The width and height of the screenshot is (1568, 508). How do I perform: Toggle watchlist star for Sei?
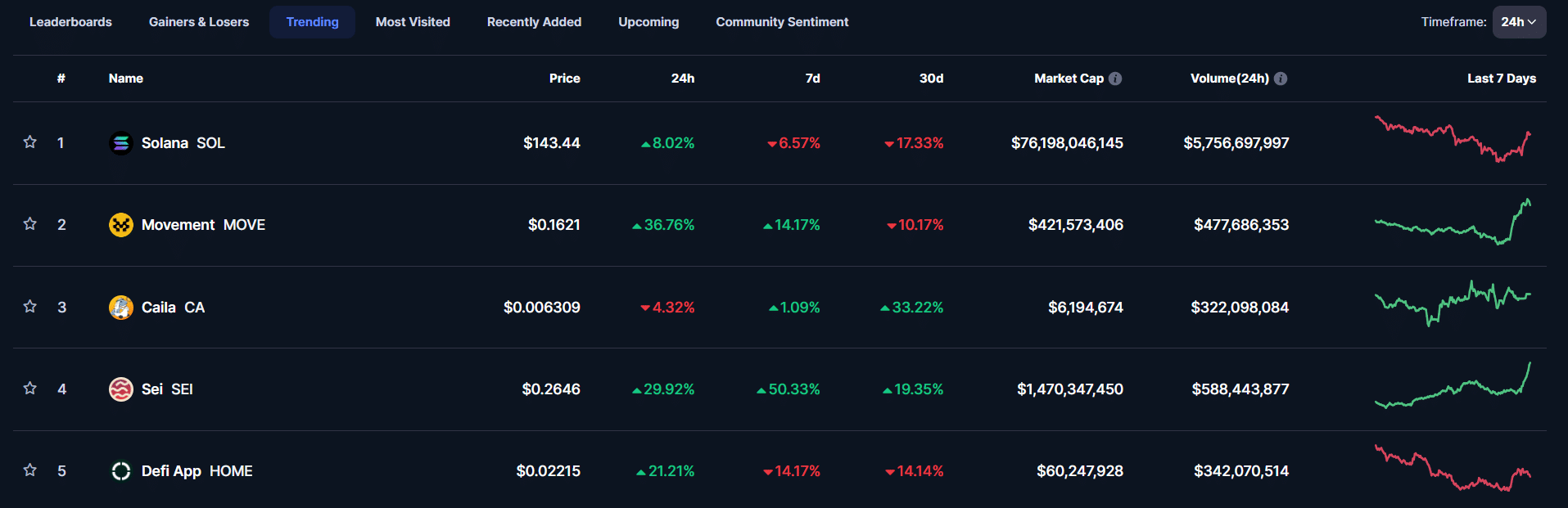pos(30,389)
